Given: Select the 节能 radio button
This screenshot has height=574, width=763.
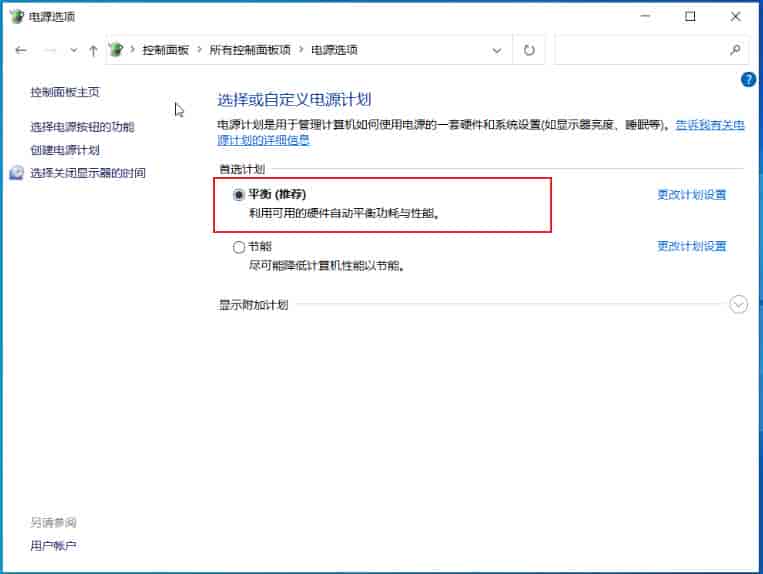Looking at the screenshot, I should [x=238, y=247].
